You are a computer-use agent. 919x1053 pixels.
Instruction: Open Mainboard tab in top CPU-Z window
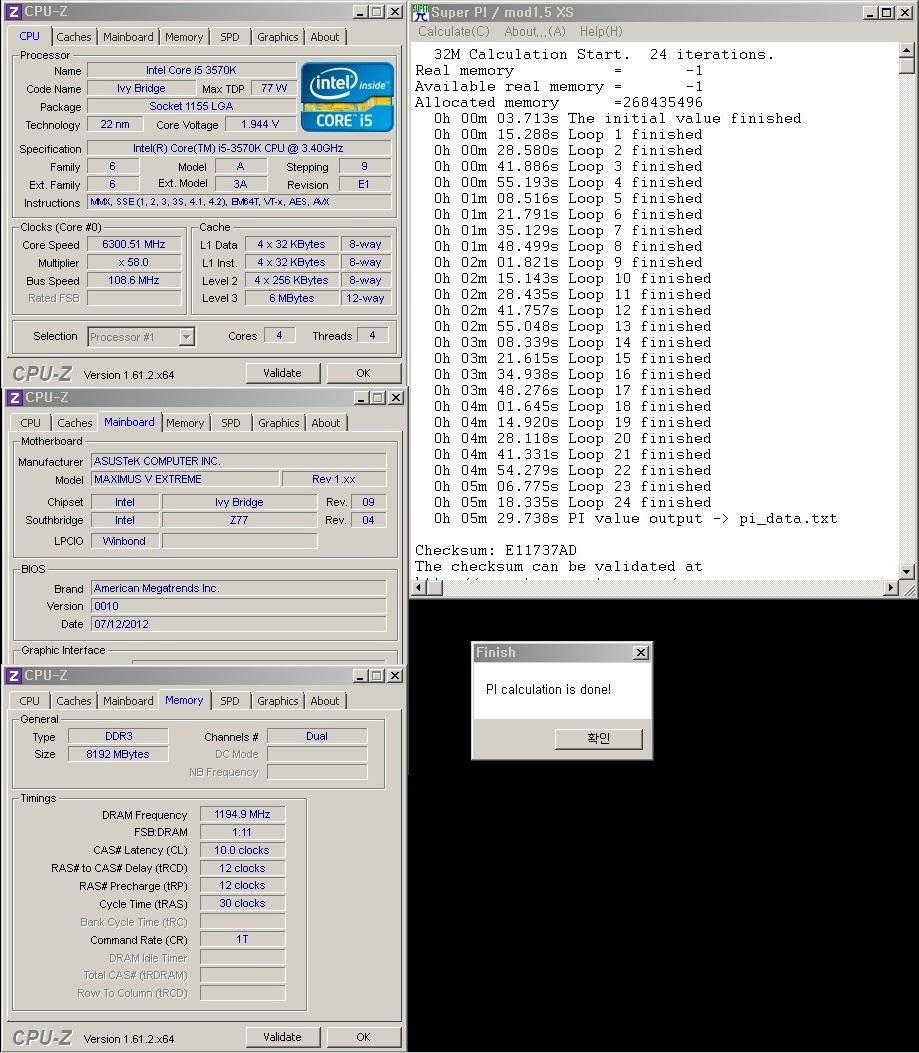click(128, 37)
